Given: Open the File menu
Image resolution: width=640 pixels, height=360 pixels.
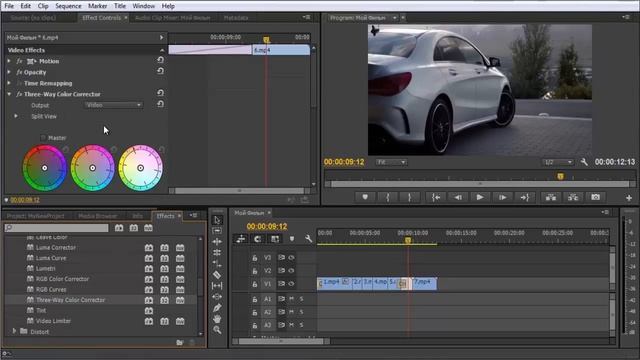Looking at the screenshot, I should [9, 6].
